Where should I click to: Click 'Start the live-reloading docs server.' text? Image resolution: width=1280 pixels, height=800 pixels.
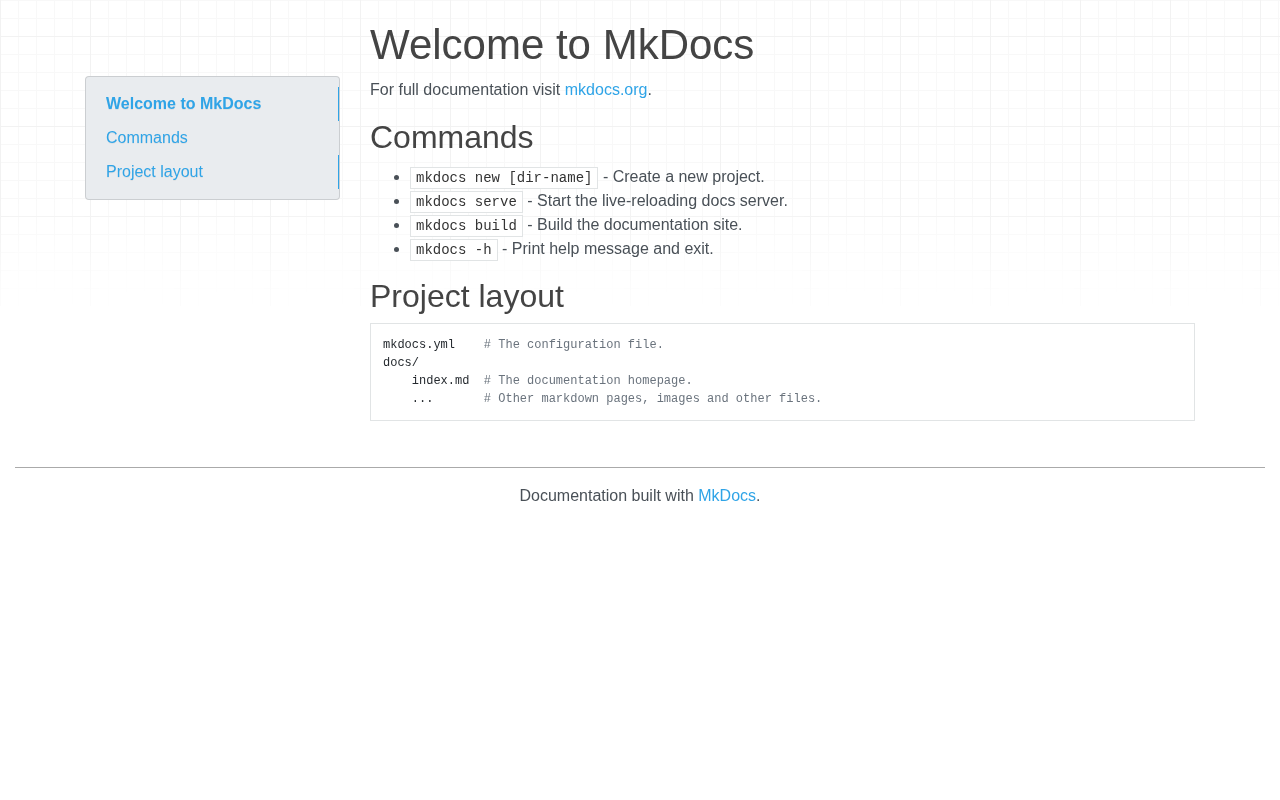pos(662,201)
